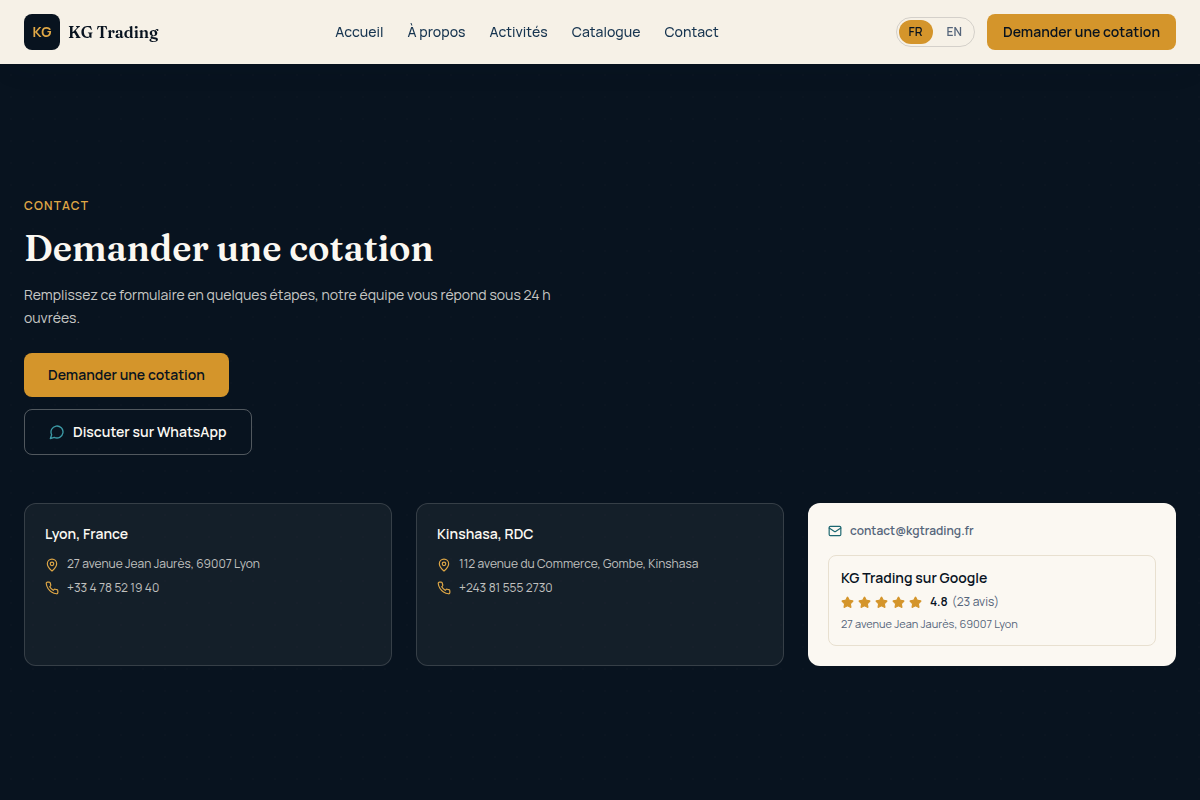1200x800 pixels.
Task: Navigate to Contact in the navbar
Action: pos(691,32)
